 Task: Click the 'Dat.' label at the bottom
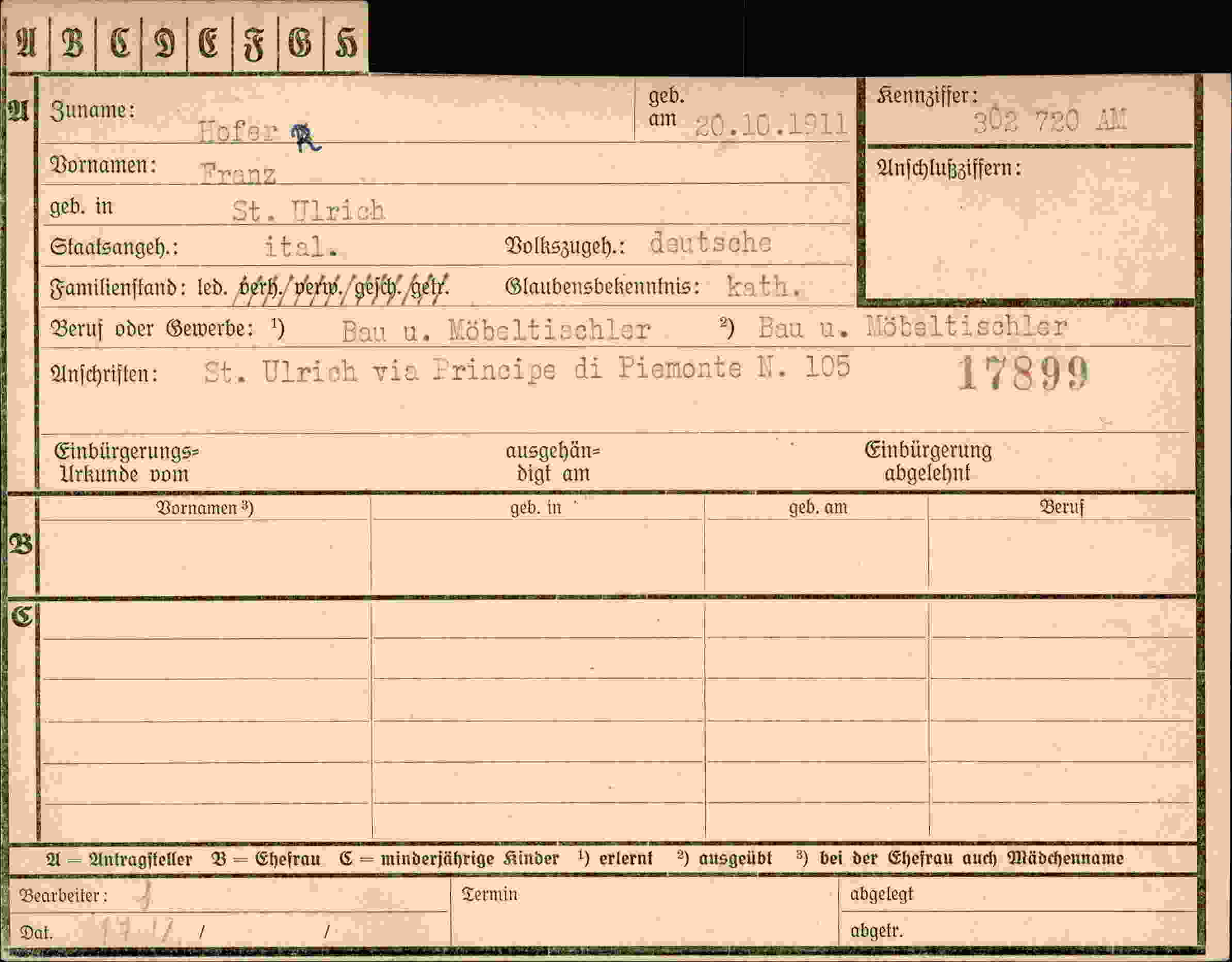36,933
